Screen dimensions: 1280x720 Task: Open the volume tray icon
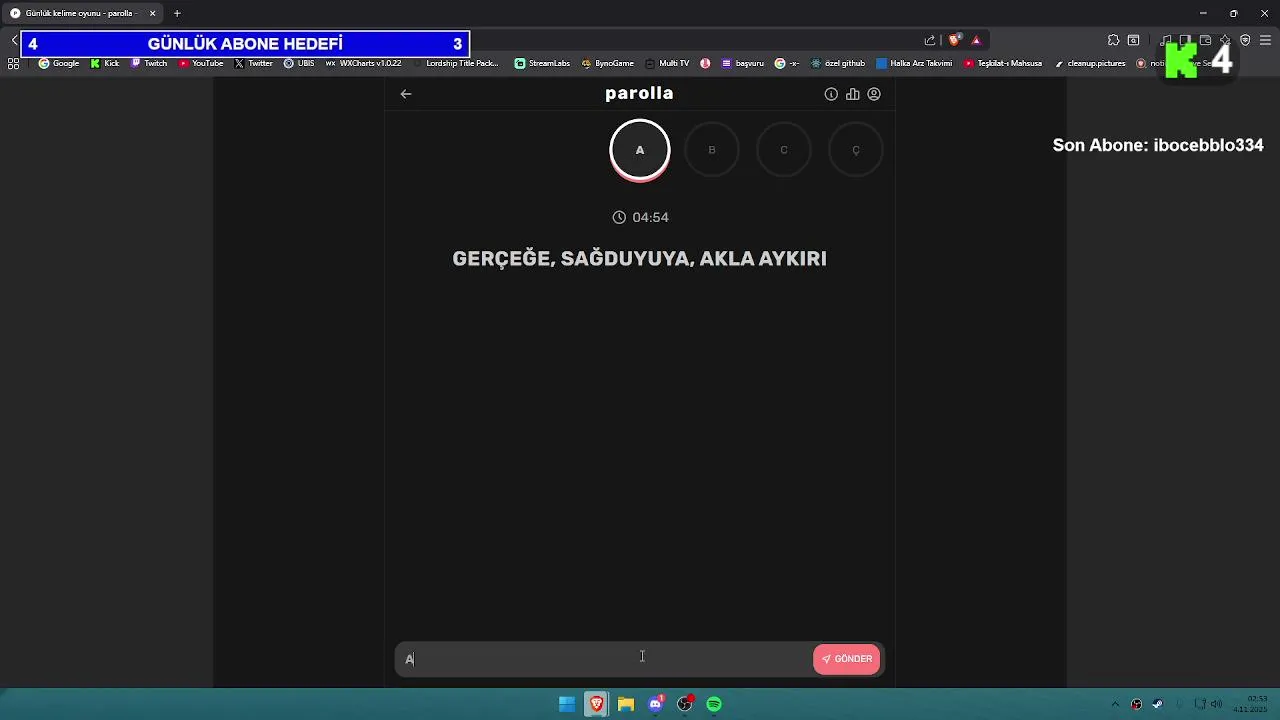(1216, 704)
